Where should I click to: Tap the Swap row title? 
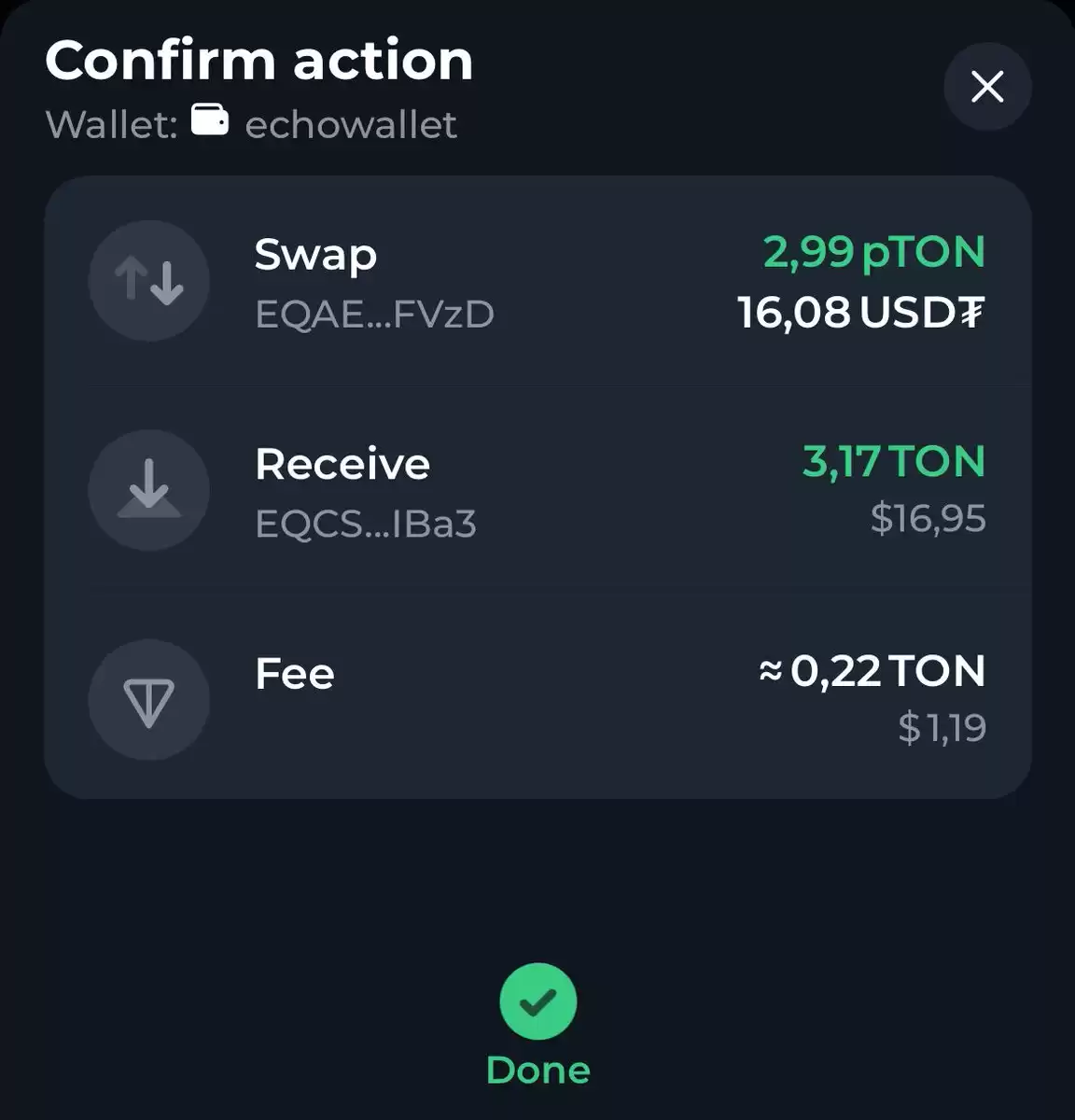pyautogui.click(x=315, y=255)
